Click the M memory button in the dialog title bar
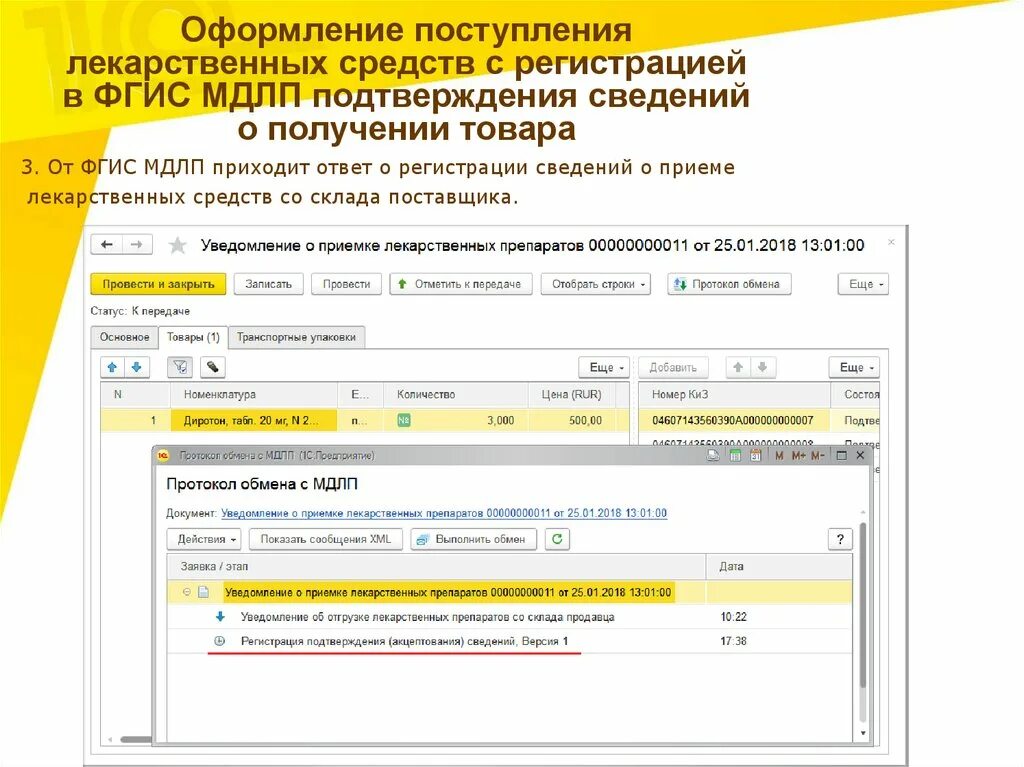Viewport: 1024px width, 767px height. (x=778, y=456)
